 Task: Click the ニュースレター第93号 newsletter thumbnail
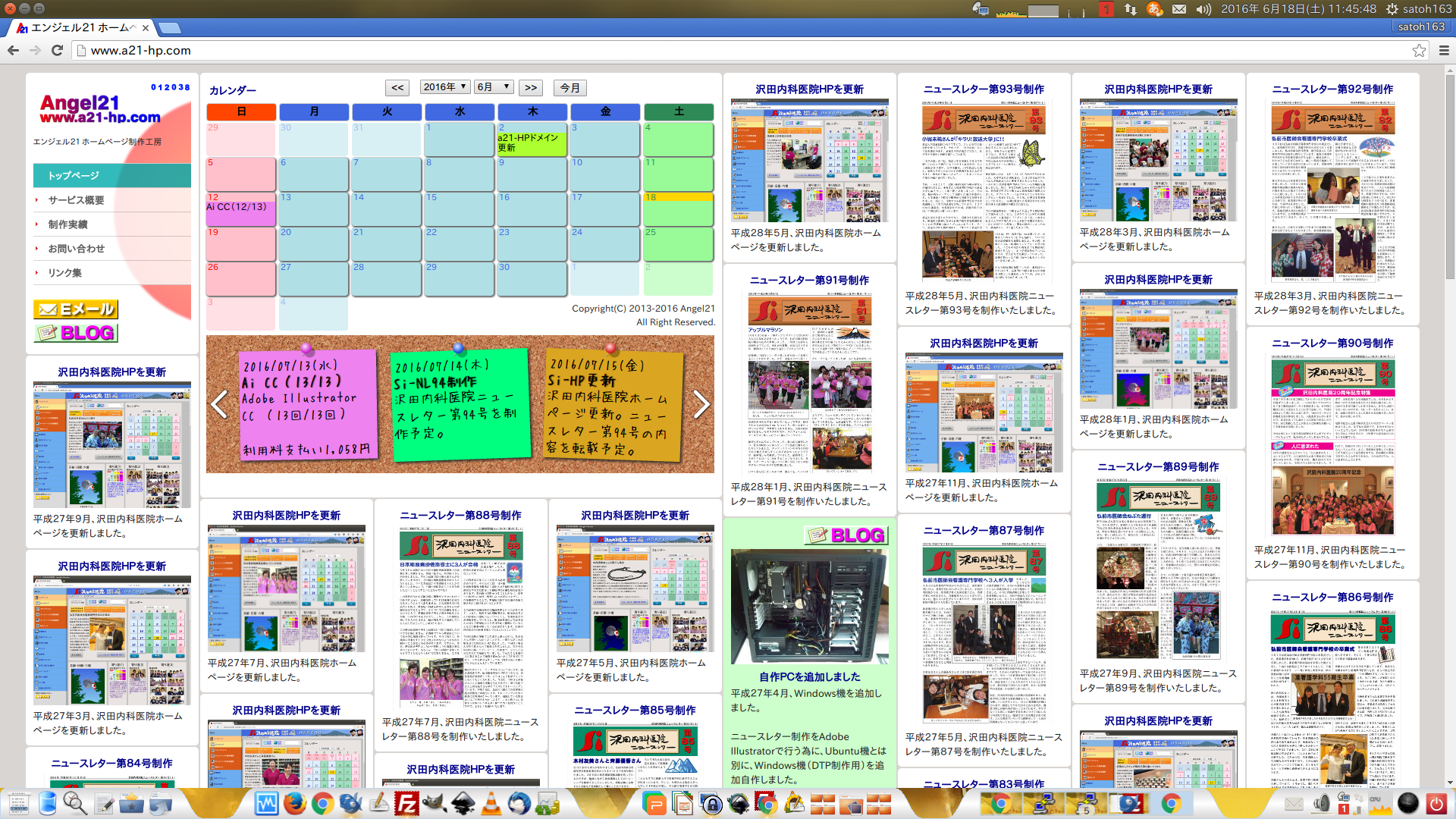[x=984, y=193]
